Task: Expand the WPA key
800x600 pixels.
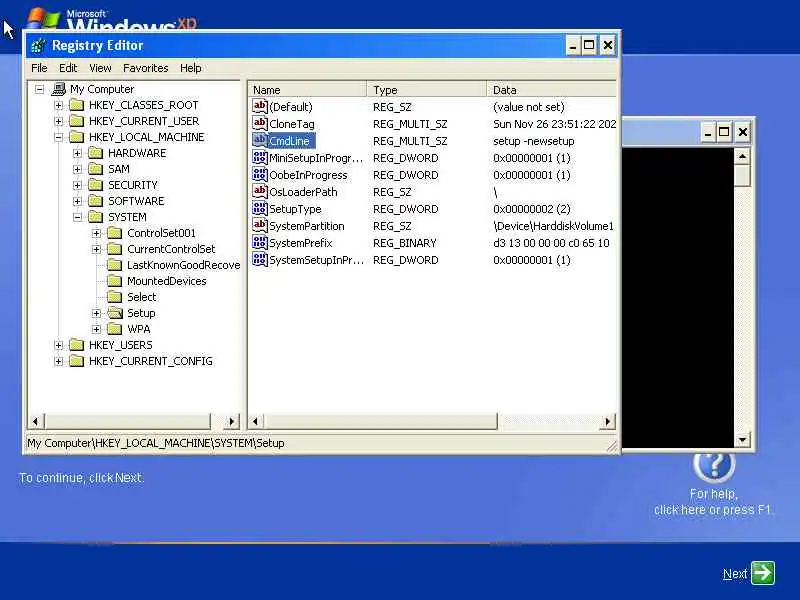Action: point(96,329)
